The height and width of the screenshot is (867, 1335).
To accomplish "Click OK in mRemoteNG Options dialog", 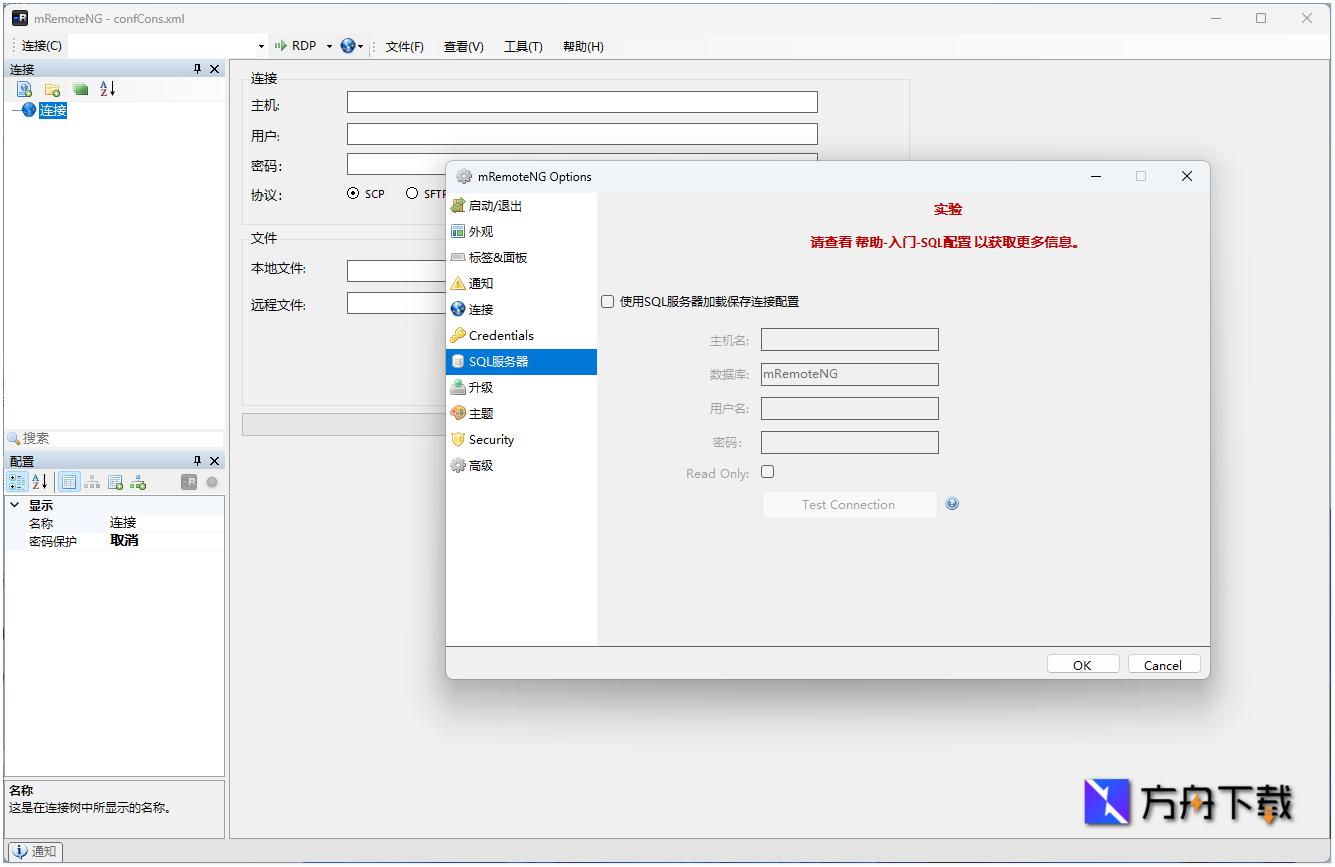I will tap(1082, 665).
